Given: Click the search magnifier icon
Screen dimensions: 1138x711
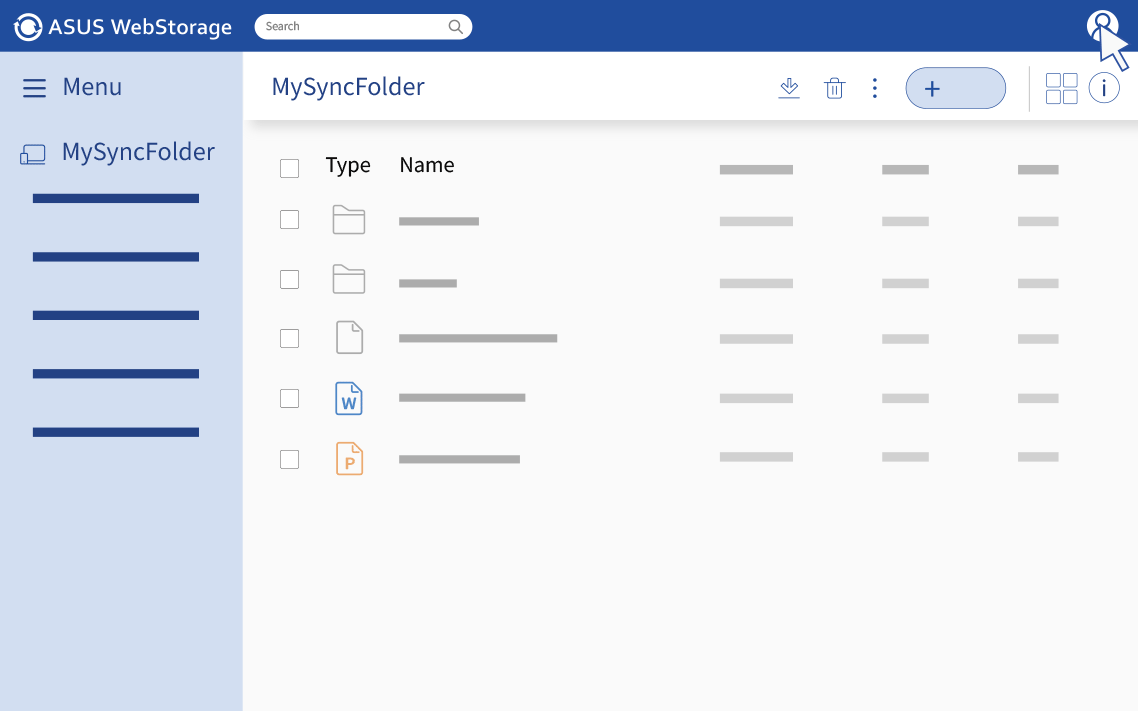Looking at the screenshot, I should point(455,27).
